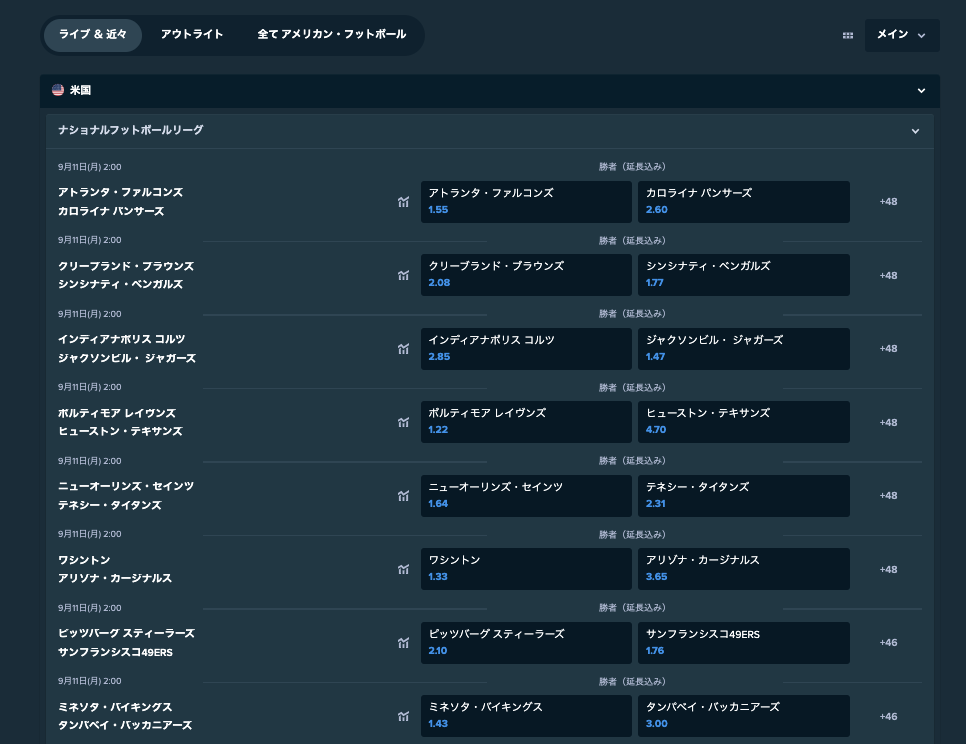Click the 米国 country label
The height and width of the screenshot is (744, 966).
click(x=80, y=90)
